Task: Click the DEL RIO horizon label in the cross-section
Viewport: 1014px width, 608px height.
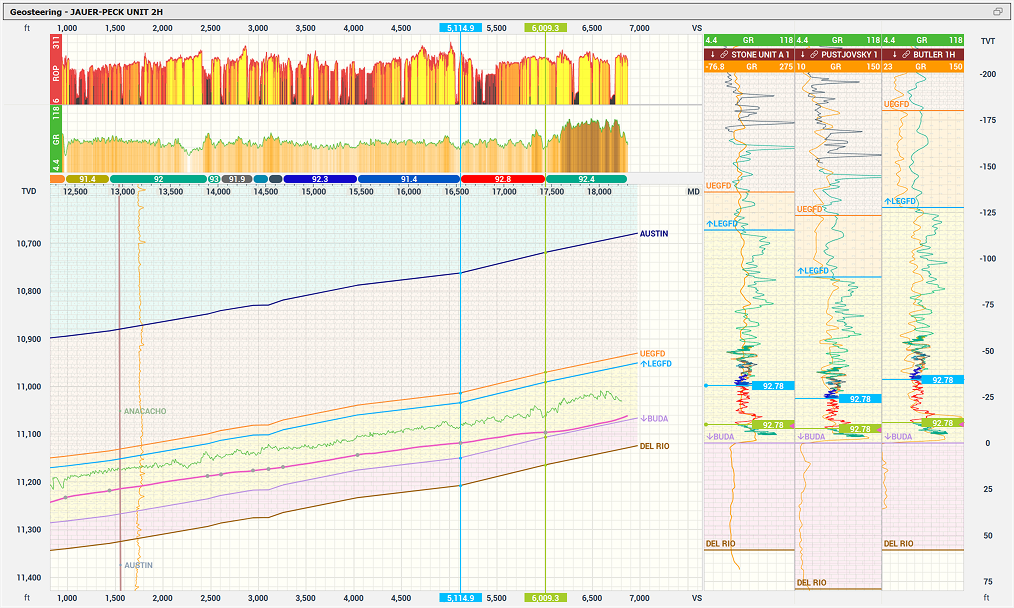Action: (654, 446)
